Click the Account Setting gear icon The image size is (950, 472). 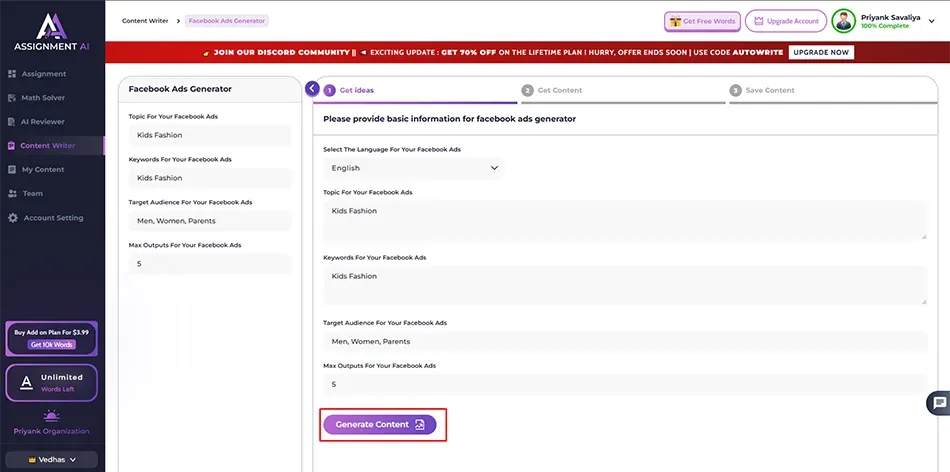pos(12,218)
